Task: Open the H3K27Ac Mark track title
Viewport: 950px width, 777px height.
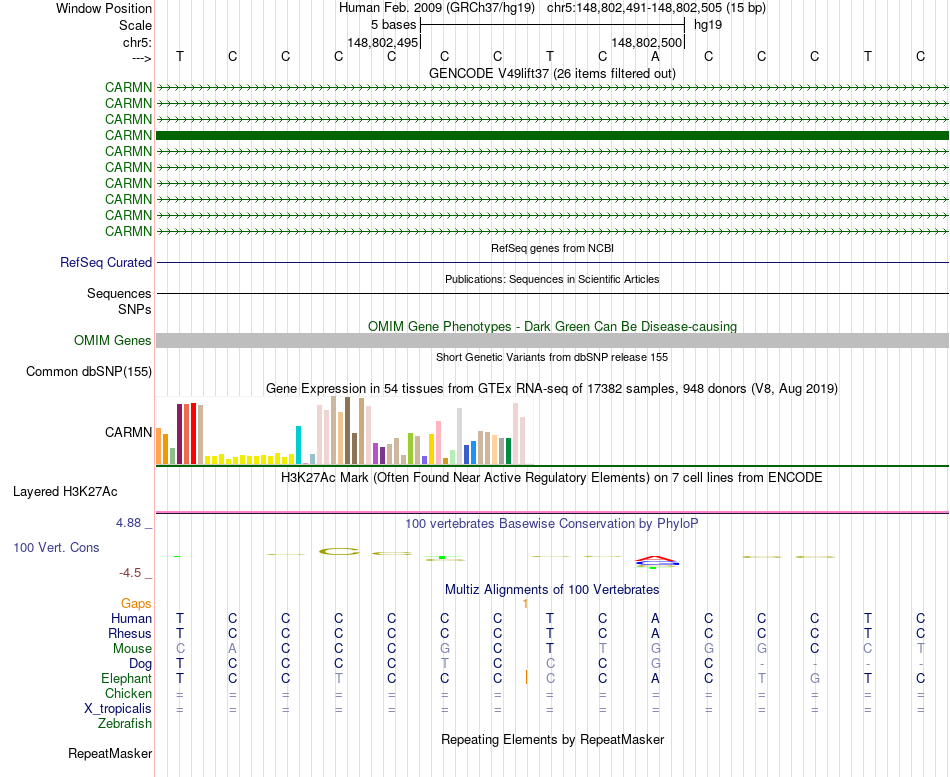Action: pyautogui.click(x=552, y=478)
